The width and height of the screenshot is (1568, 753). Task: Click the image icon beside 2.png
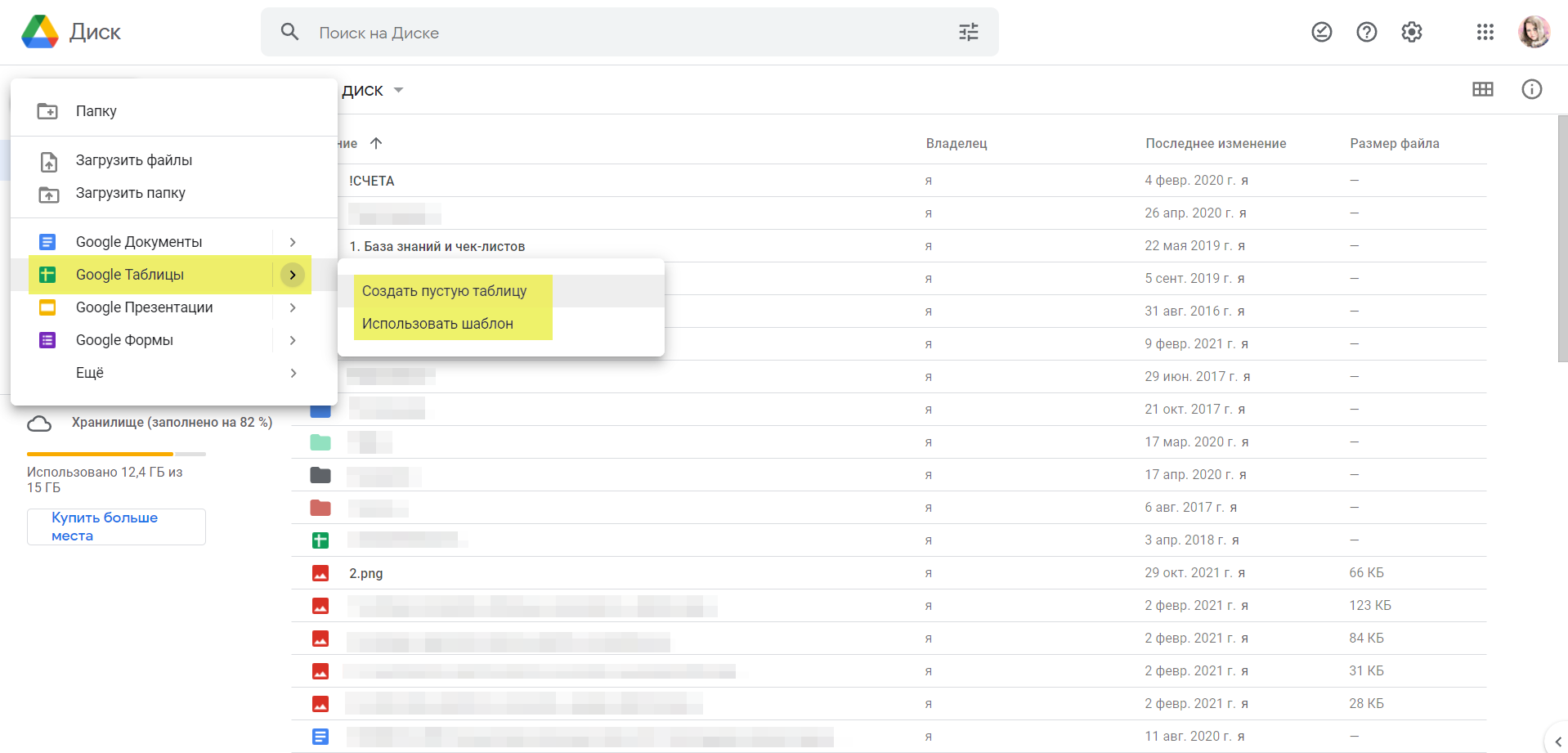point(320,573)
